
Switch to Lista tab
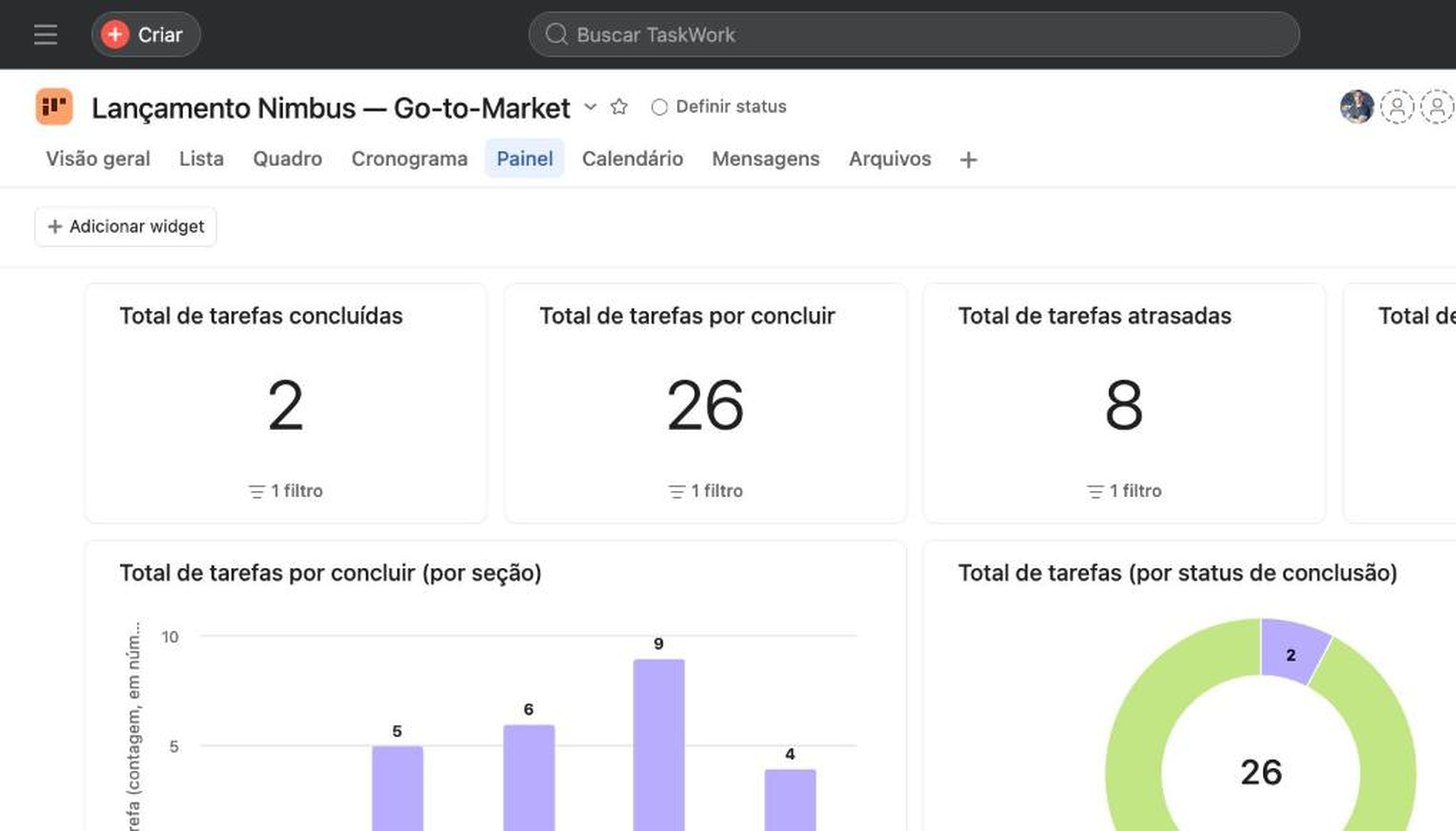201,159
